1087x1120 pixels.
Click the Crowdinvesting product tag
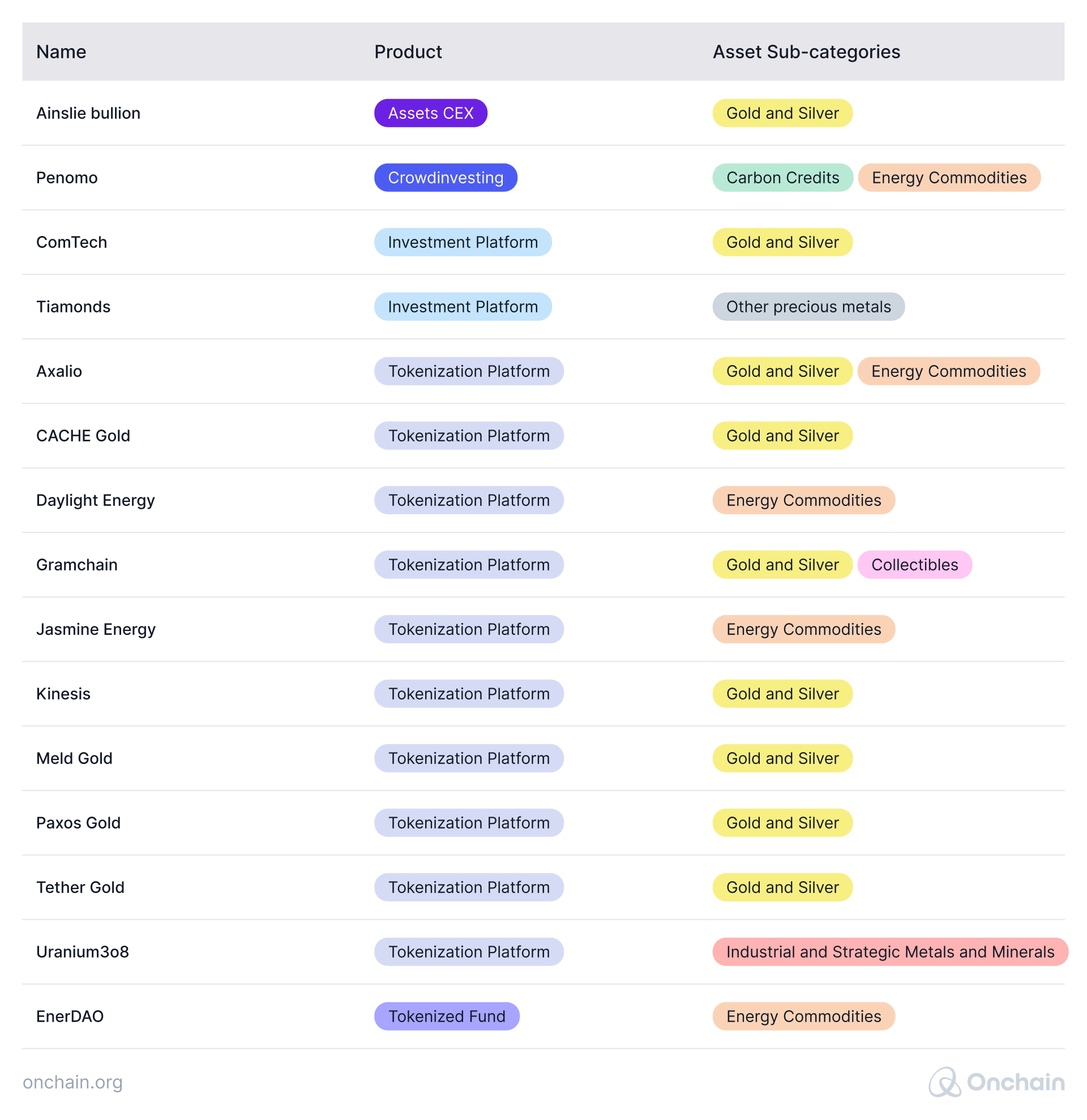445,178
